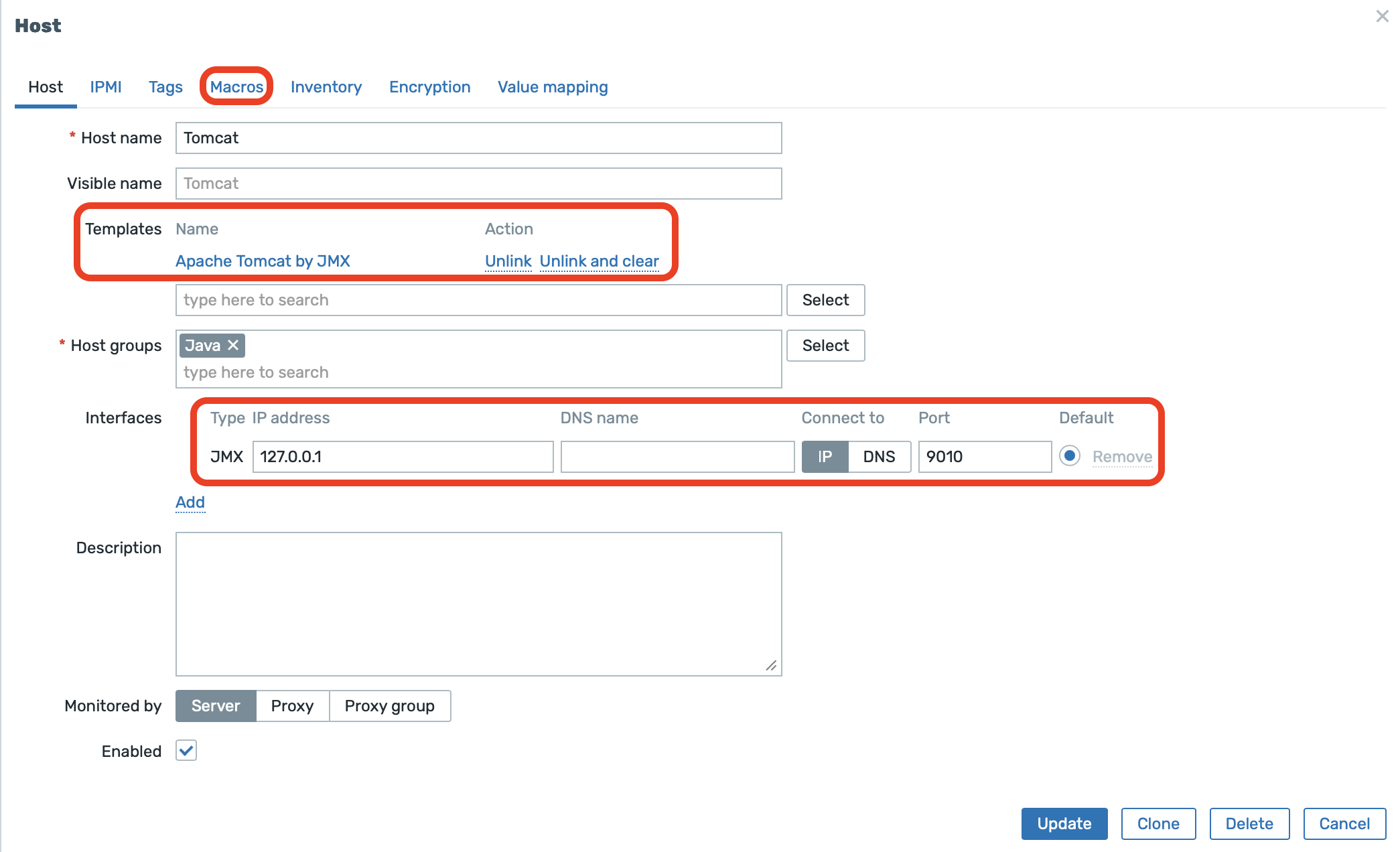Focus the JMX Port input field
The height and width of the screenshot is (852, 1400).
tap(983, 457)
